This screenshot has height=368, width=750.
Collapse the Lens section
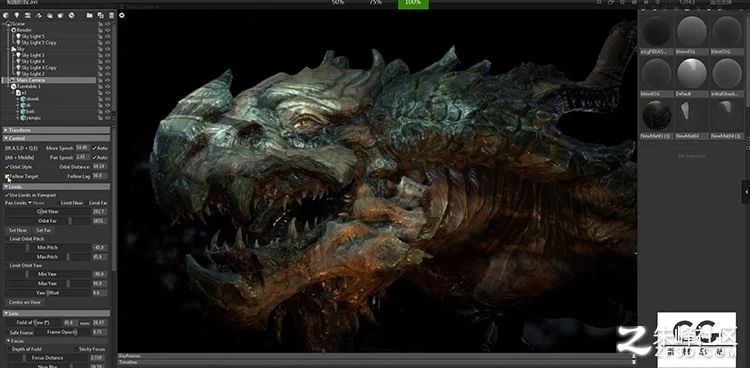click(x=57, y=313)
